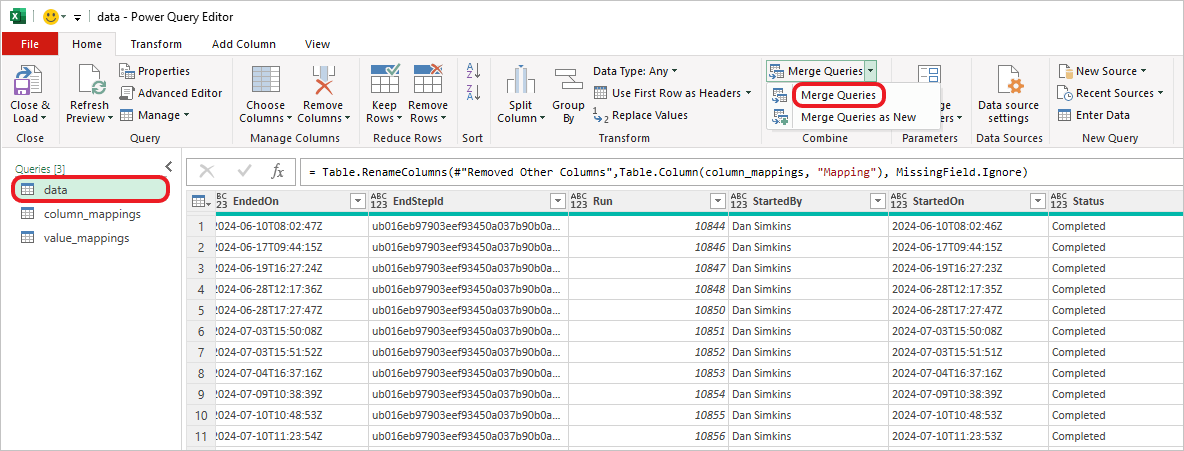Open the File tab
Viewport: 1184px width, 451px height.
29,44
